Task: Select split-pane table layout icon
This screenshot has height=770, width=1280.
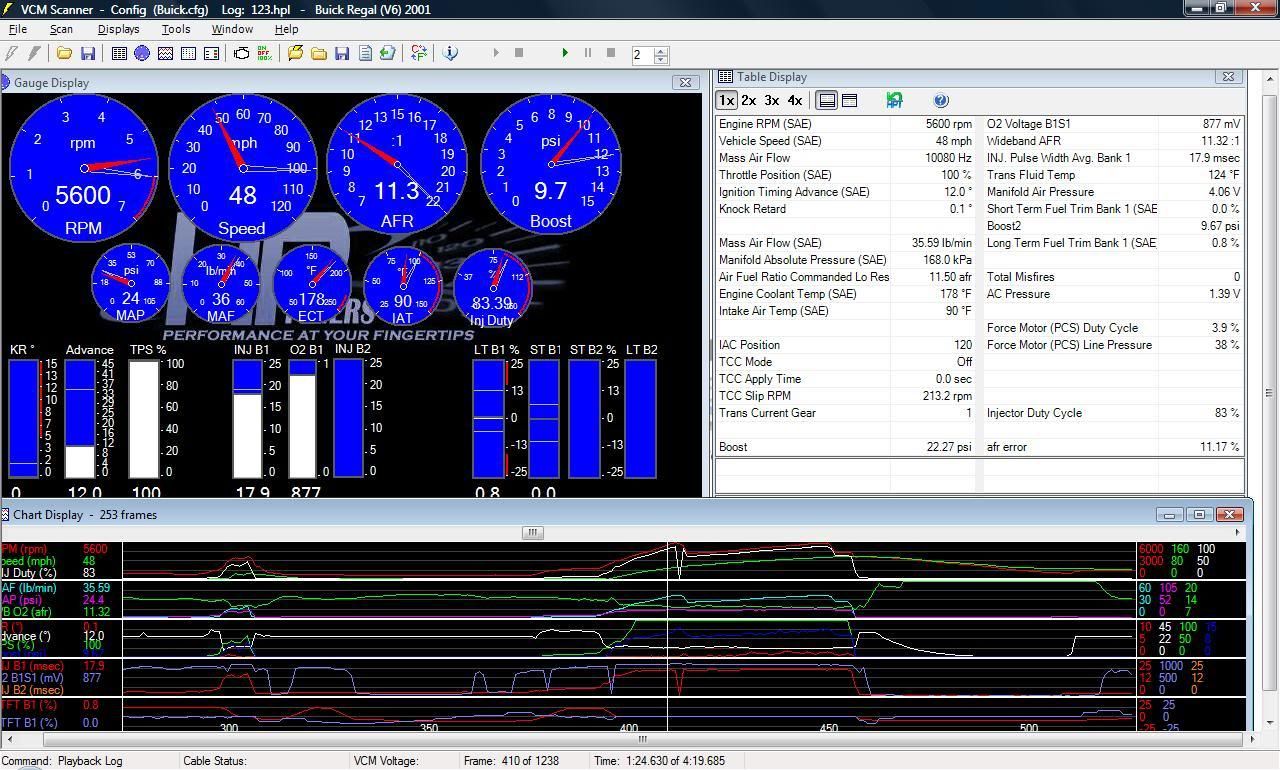Action: (849, 100)
